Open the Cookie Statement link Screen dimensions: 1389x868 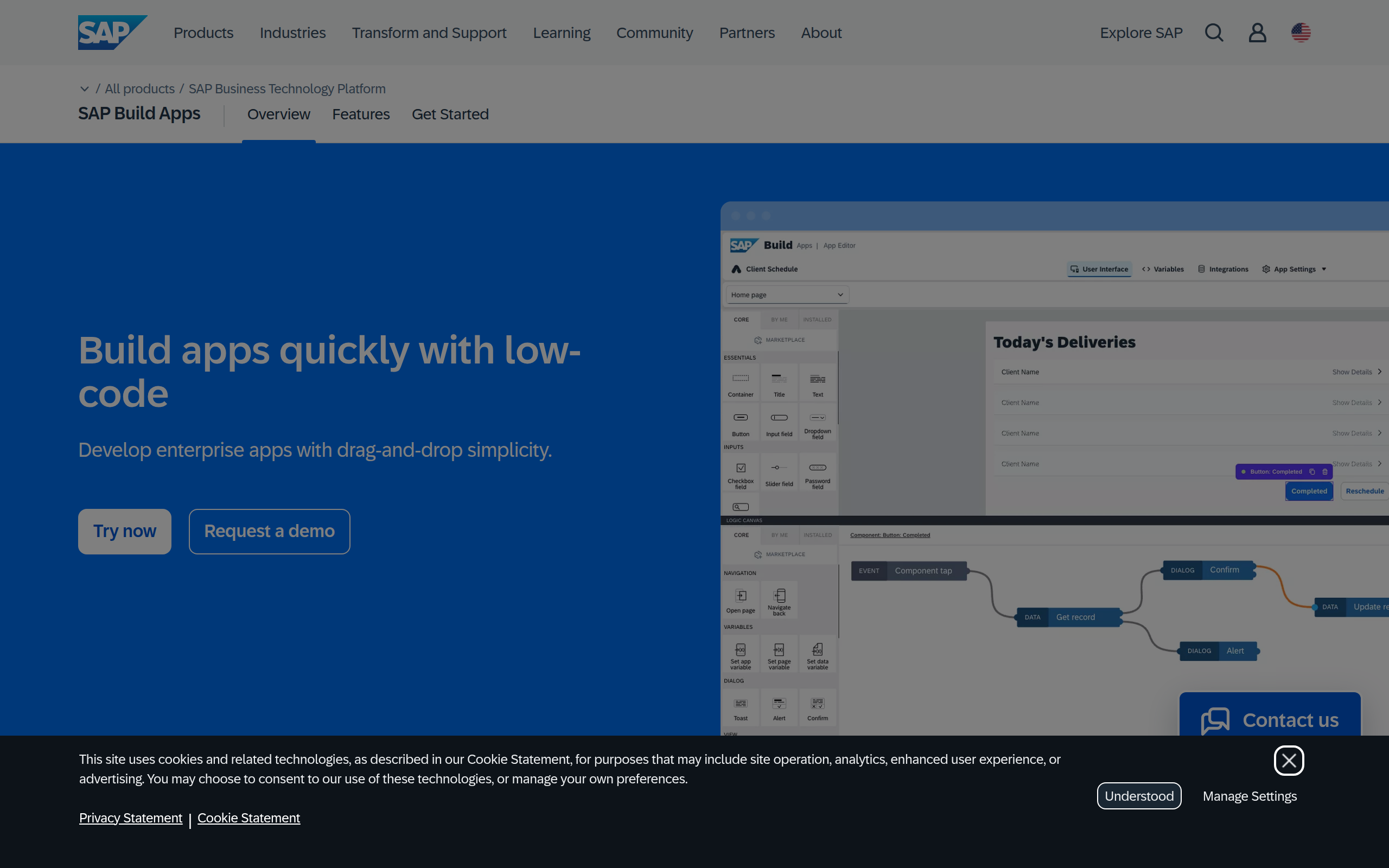point(249,818)
